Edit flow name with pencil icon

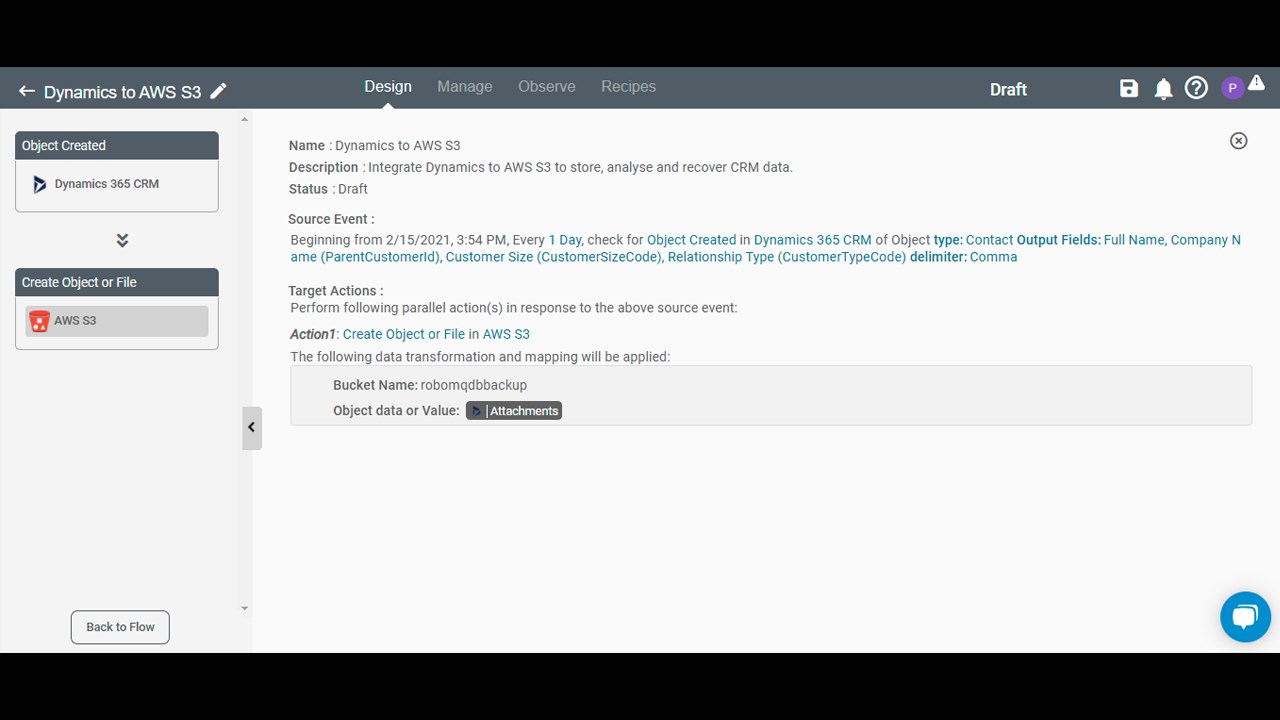(x=218, y=91)
